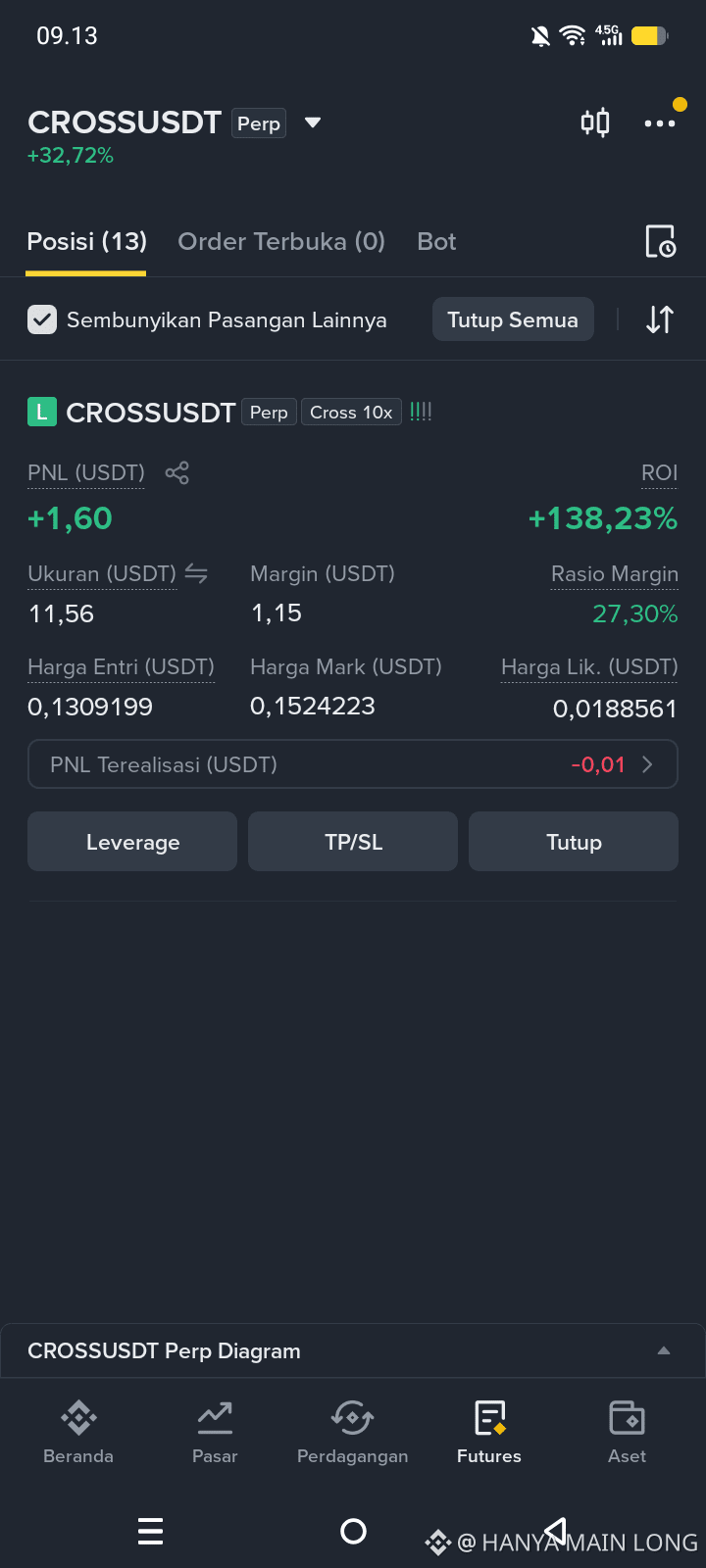Share PNL using the share icon
This screenshot has height=1568, width=706.
pyautogui.click(x=177, y=473)
